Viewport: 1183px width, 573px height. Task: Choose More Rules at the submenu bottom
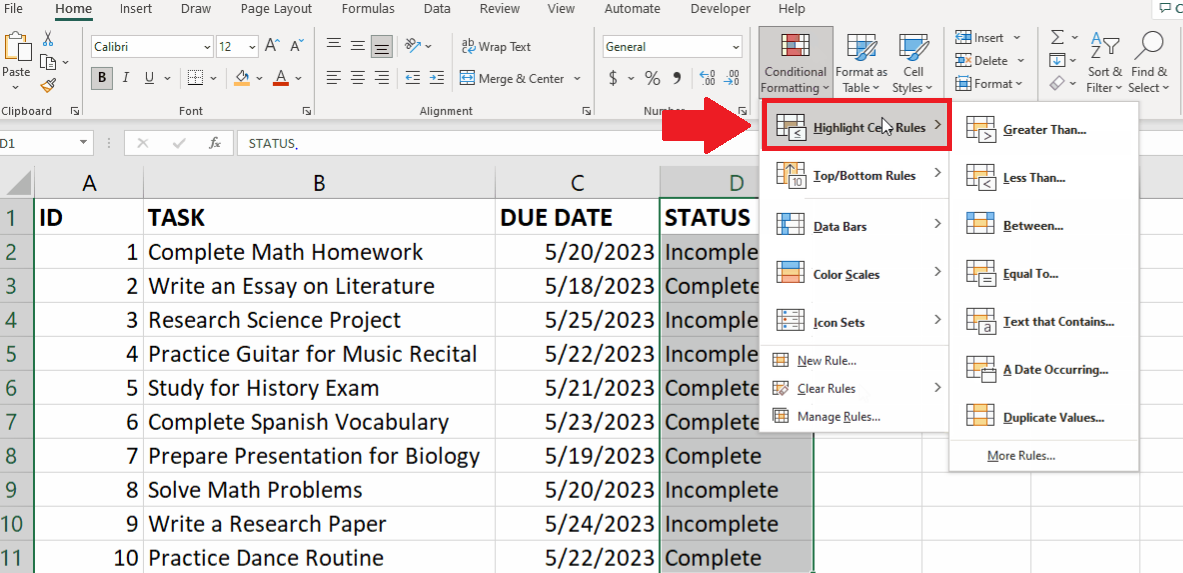1021,455
